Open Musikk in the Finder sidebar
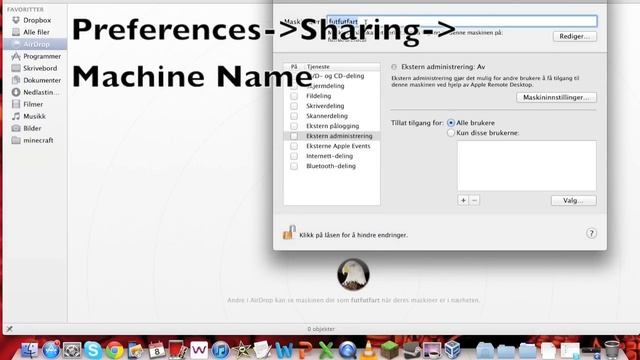 (x=29, y=116)
